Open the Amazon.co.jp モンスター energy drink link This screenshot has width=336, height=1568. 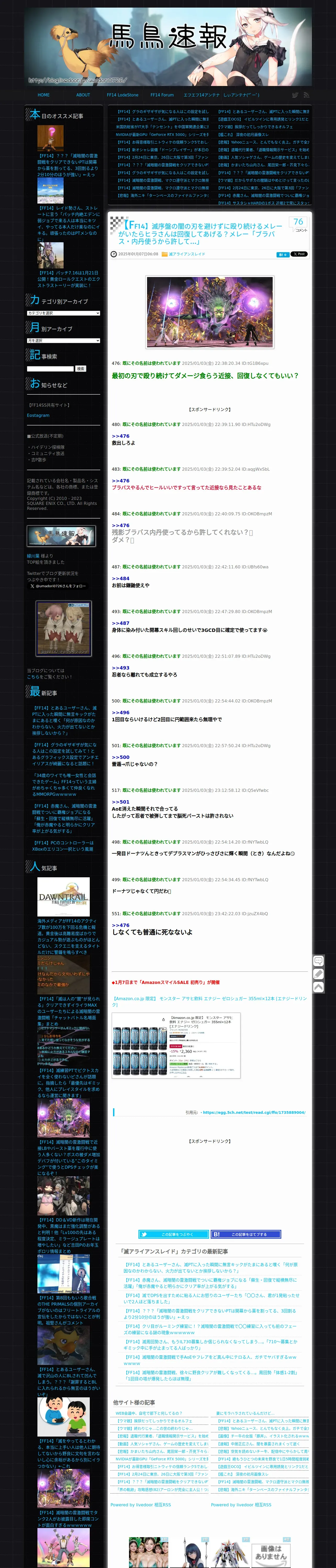coord(210,1001)
